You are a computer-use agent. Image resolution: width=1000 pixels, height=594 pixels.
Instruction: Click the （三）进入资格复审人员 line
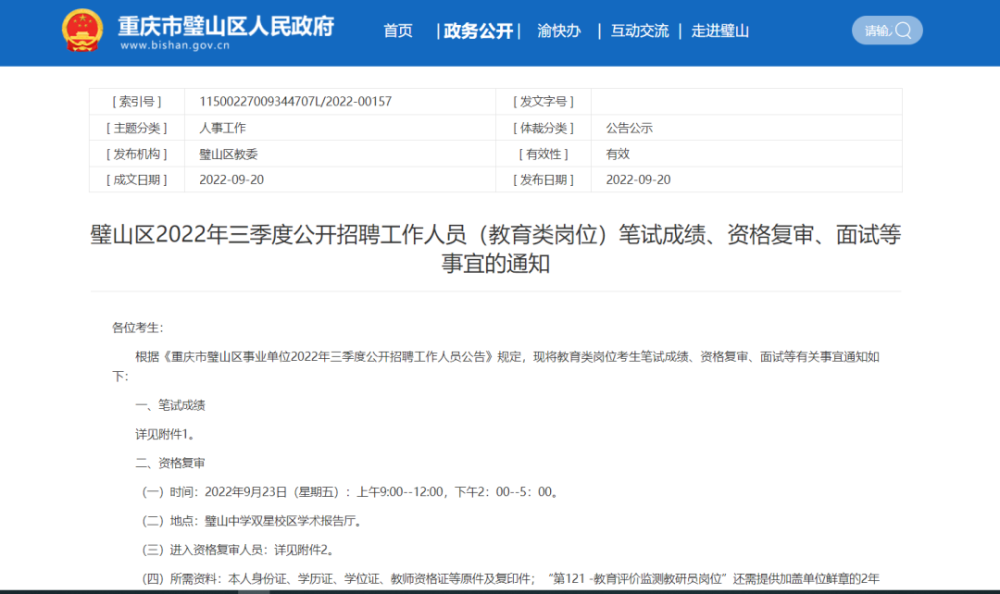click(x=238, y=550)
